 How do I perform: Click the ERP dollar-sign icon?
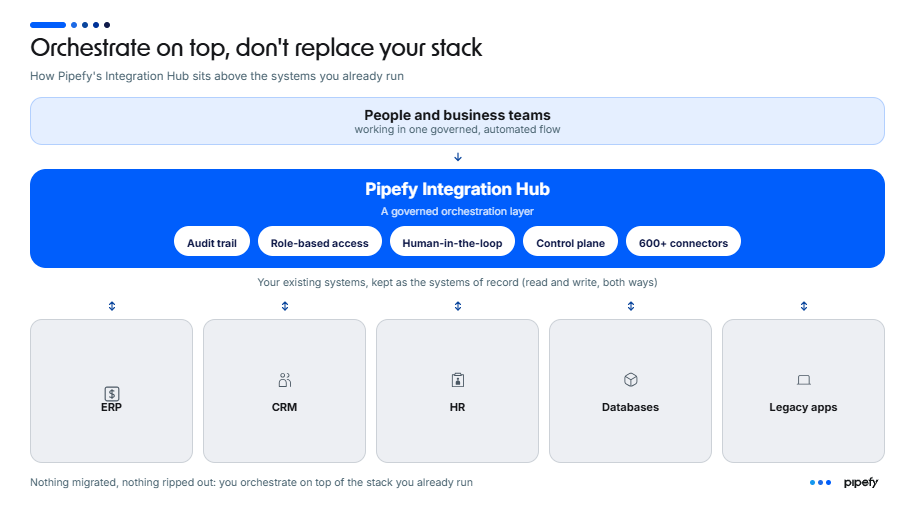(x=111, y=394)
